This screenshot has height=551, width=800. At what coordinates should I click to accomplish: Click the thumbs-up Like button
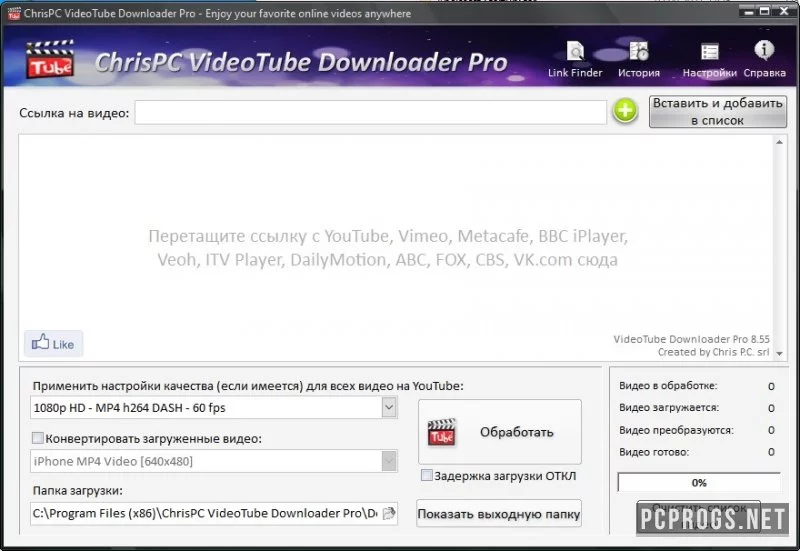[x=53, y=343]
